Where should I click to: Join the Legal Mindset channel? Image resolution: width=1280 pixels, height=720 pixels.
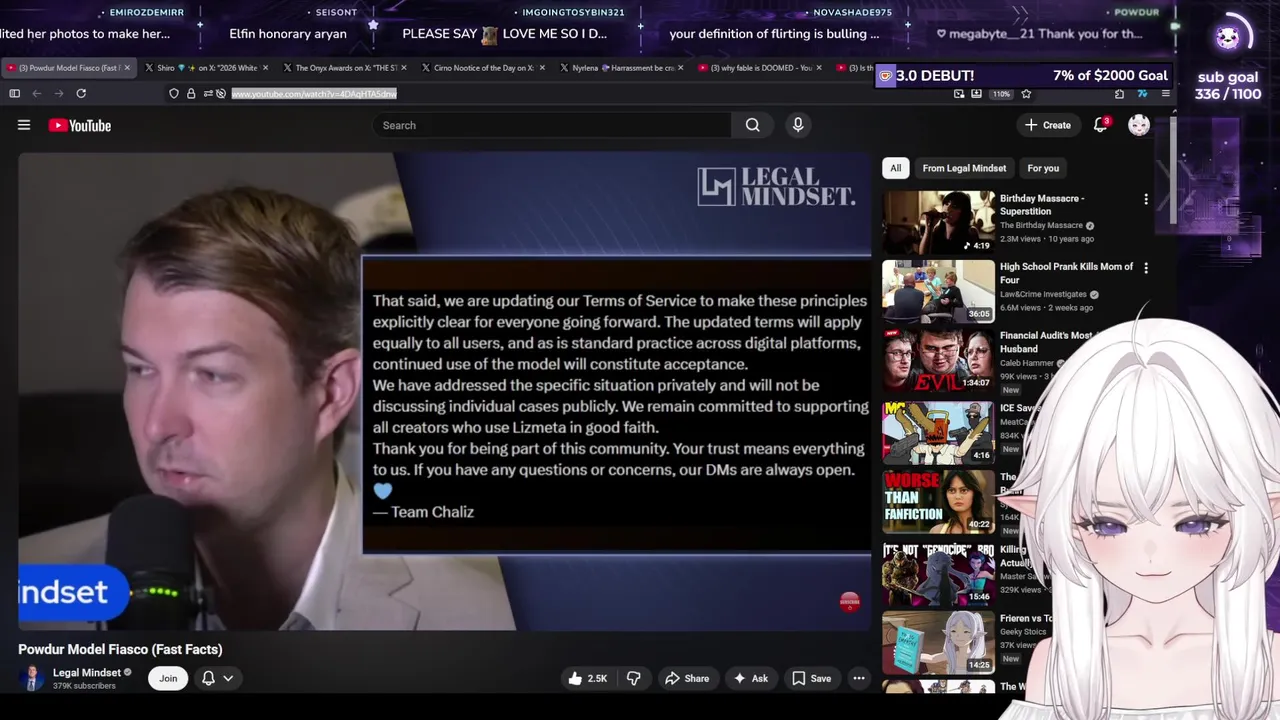click(x=168, y=678)
